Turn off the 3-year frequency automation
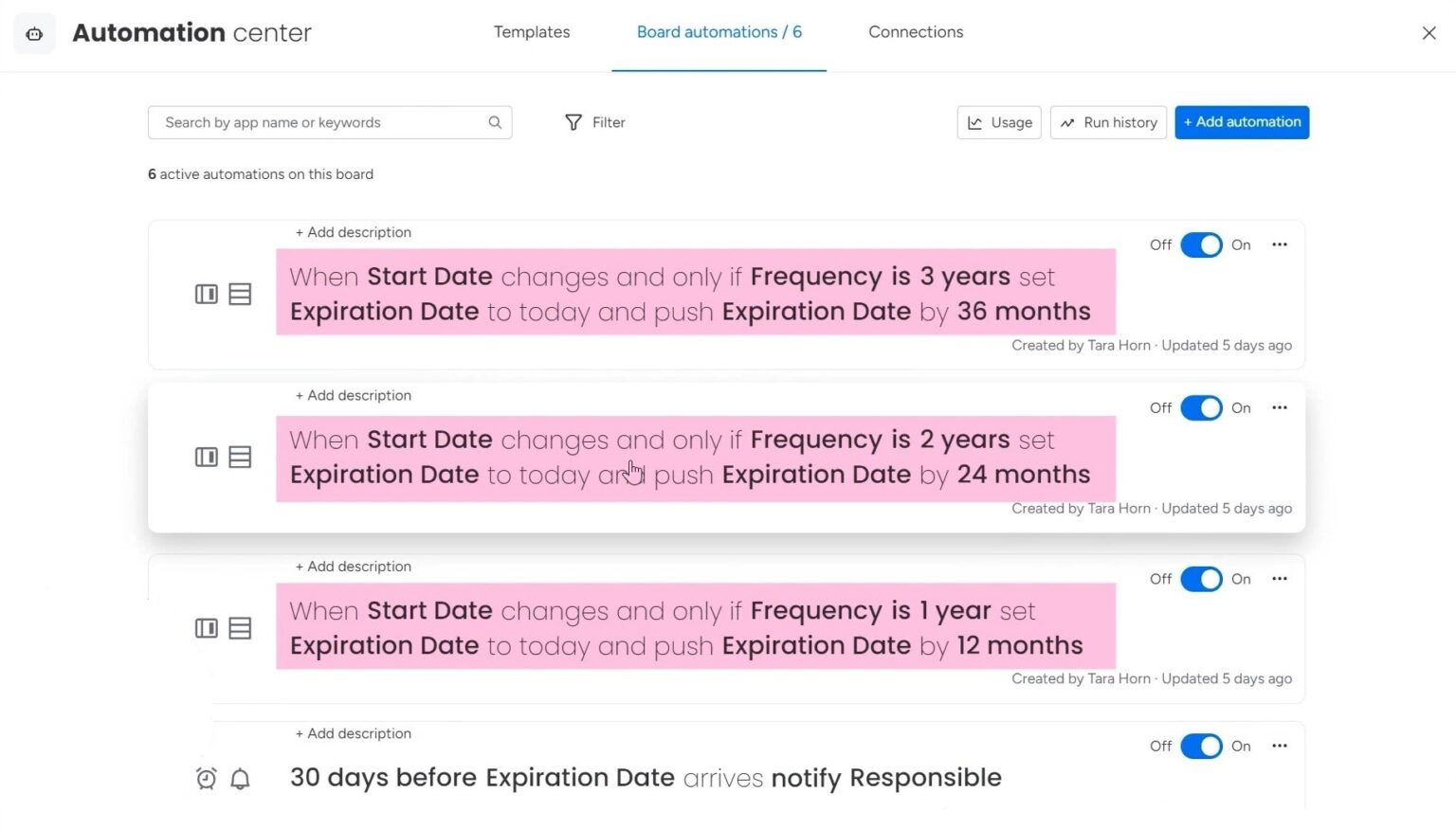Image resolution: width=1456 pixels, height=829 pixels. pos(1201,244)
